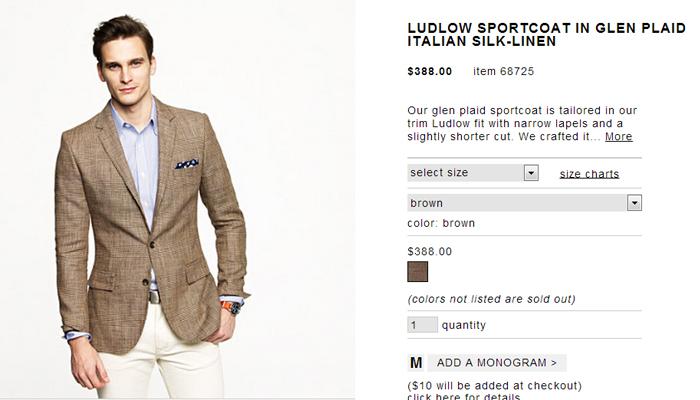Click the ADD A MONOGRAM button

[x=497, y=363]
